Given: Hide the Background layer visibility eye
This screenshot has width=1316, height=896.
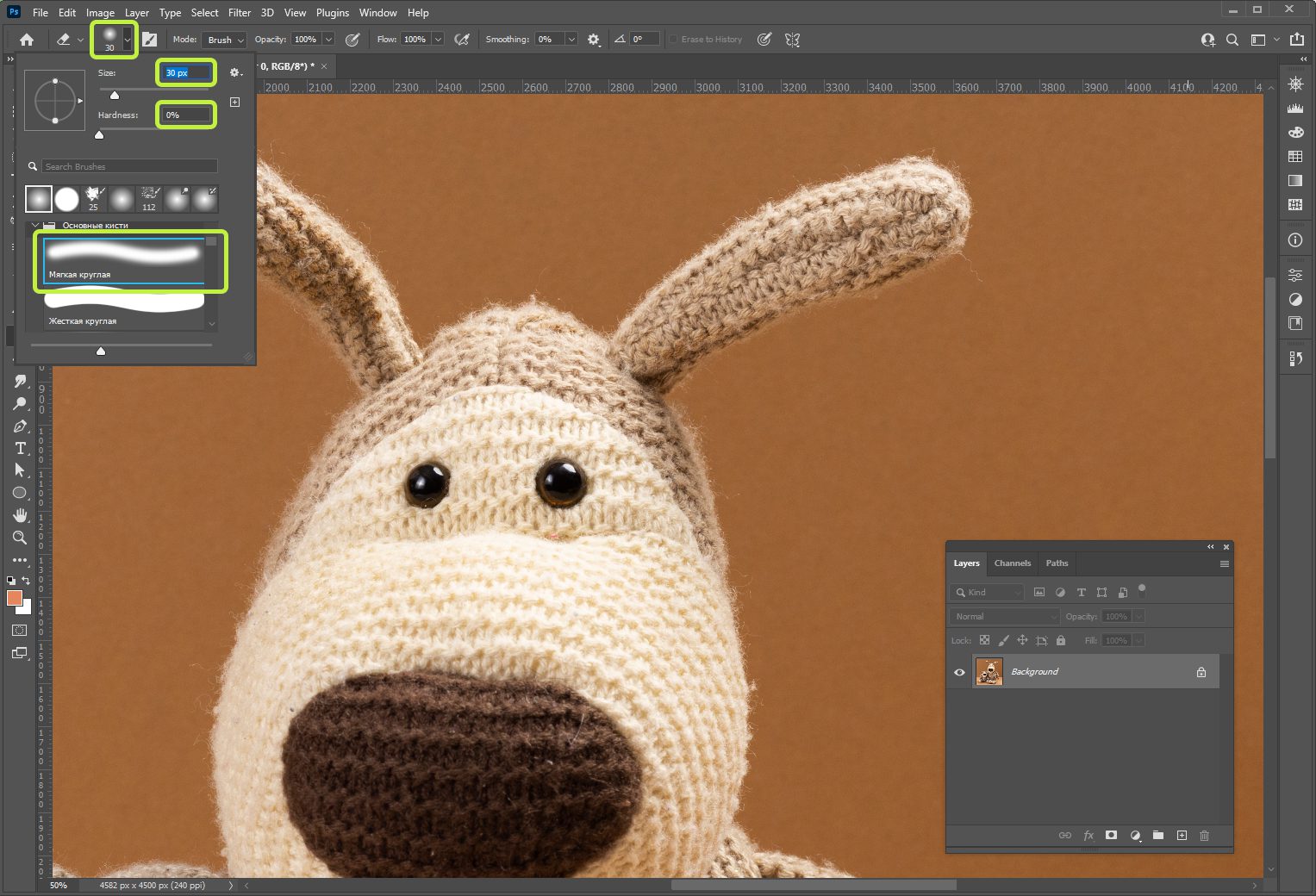Looking at the screenshot, I should tap(959, 672).
